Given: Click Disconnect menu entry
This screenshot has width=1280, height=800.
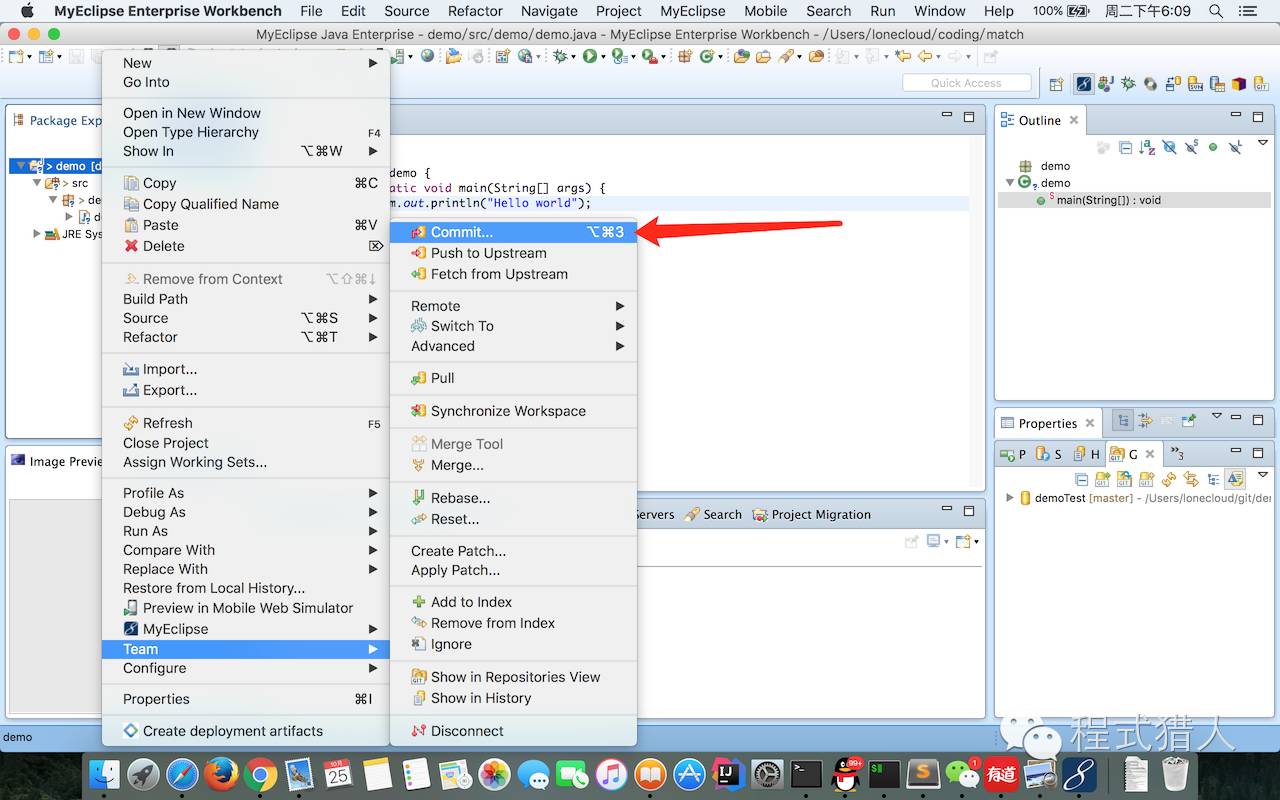Looking at the screenshot, I should pyautogui.click(x=513, y=731).
